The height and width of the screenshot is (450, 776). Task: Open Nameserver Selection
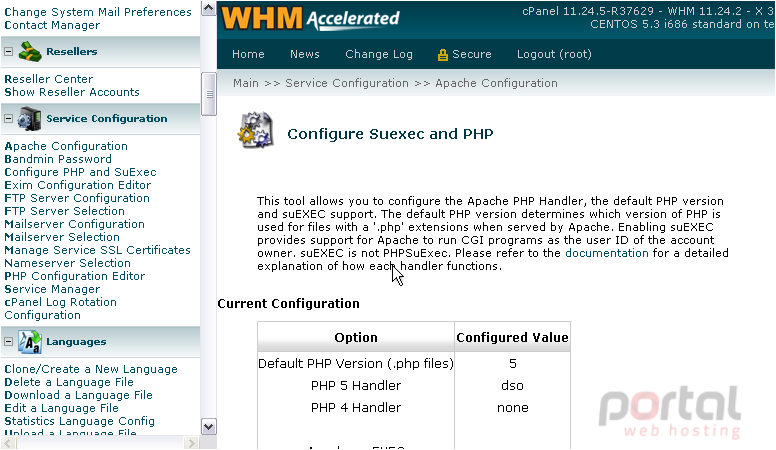coord(67,263)
